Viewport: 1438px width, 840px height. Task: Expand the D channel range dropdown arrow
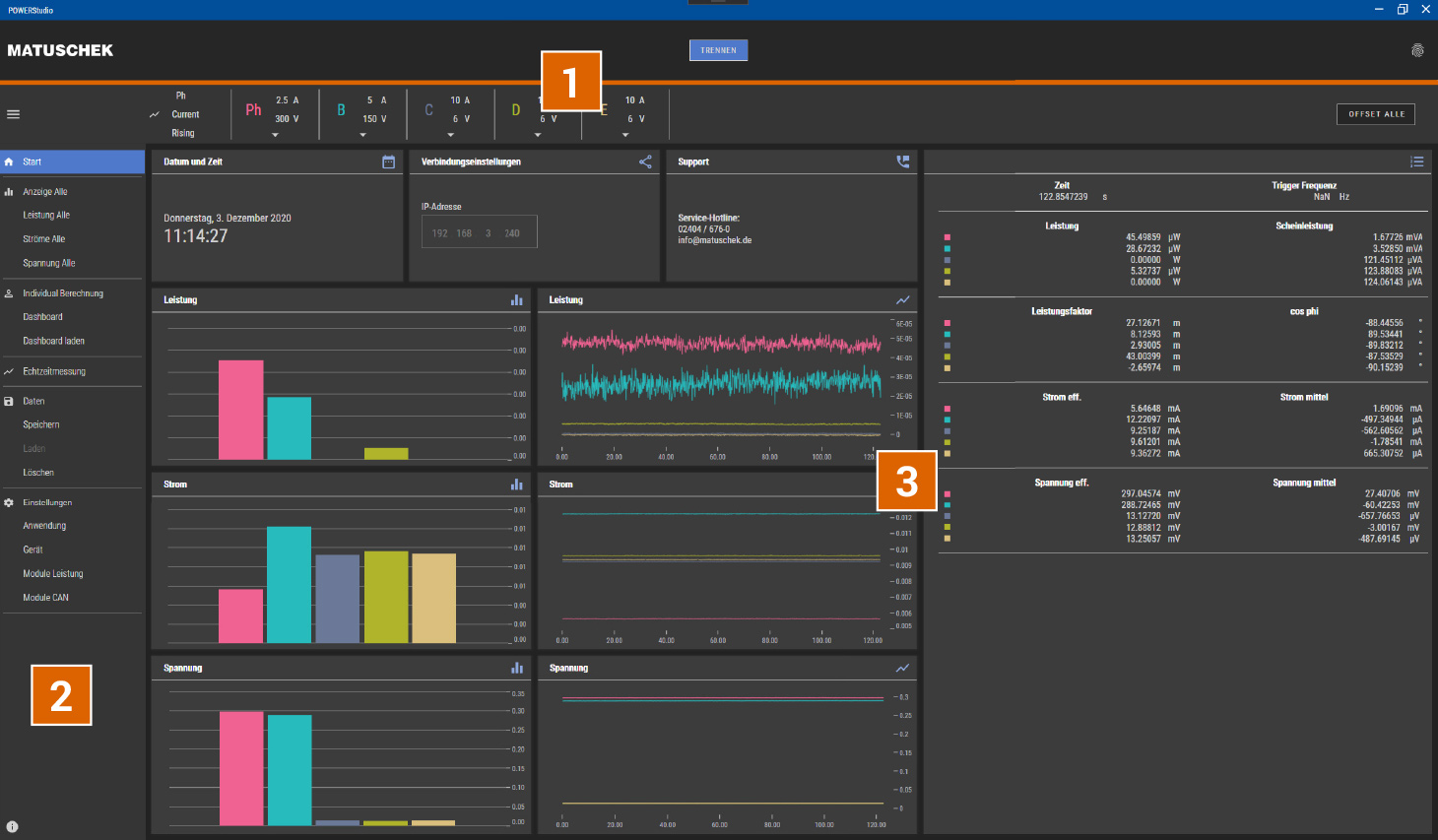click(538, 135)
